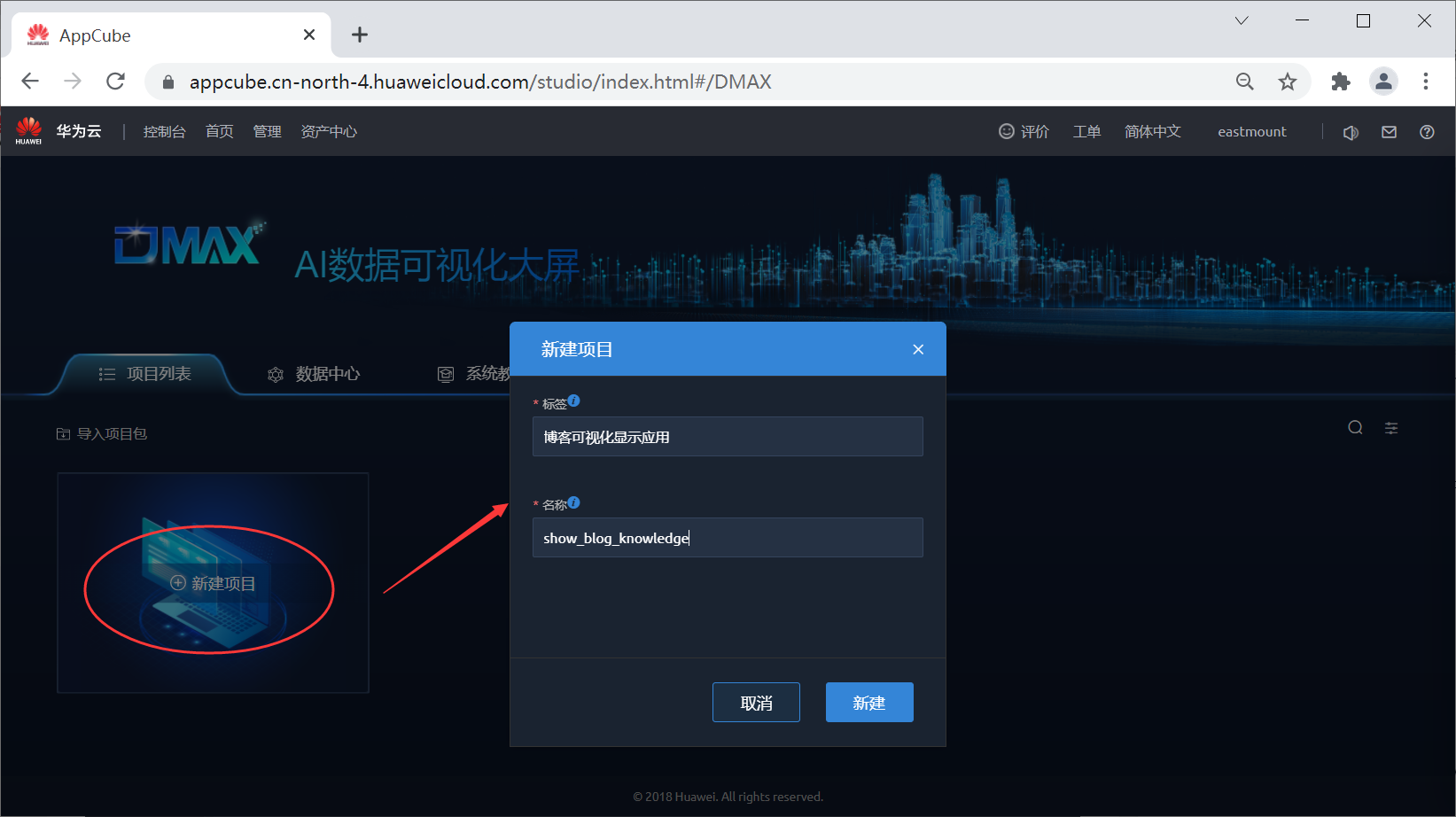Click the browser address bar URL

[x=480, y=82]
